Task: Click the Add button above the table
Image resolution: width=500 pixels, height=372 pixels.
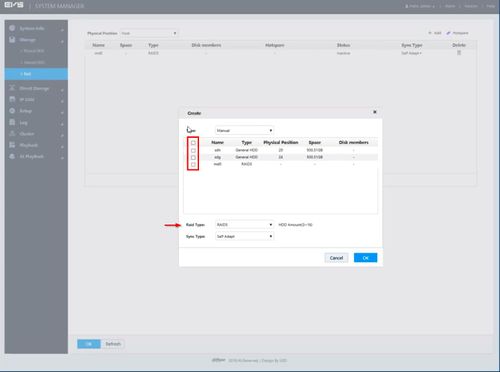Action: (435, 33)
